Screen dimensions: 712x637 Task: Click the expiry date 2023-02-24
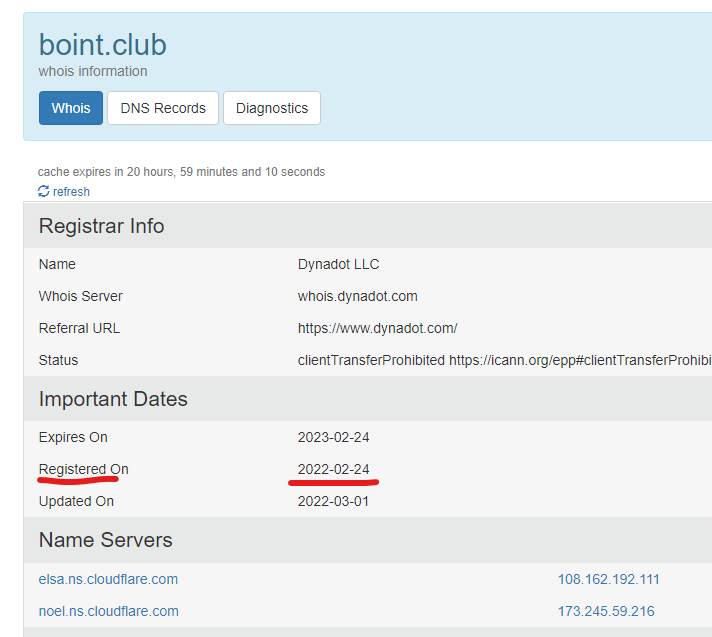(x=333, y=437)
